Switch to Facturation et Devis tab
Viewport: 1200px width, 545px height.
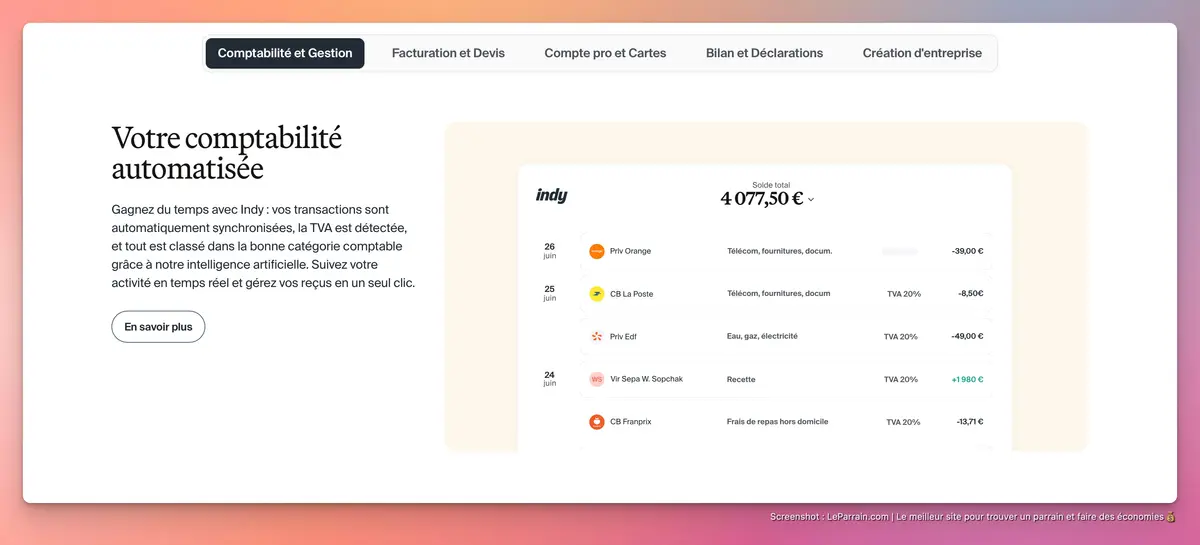point(448,53)
